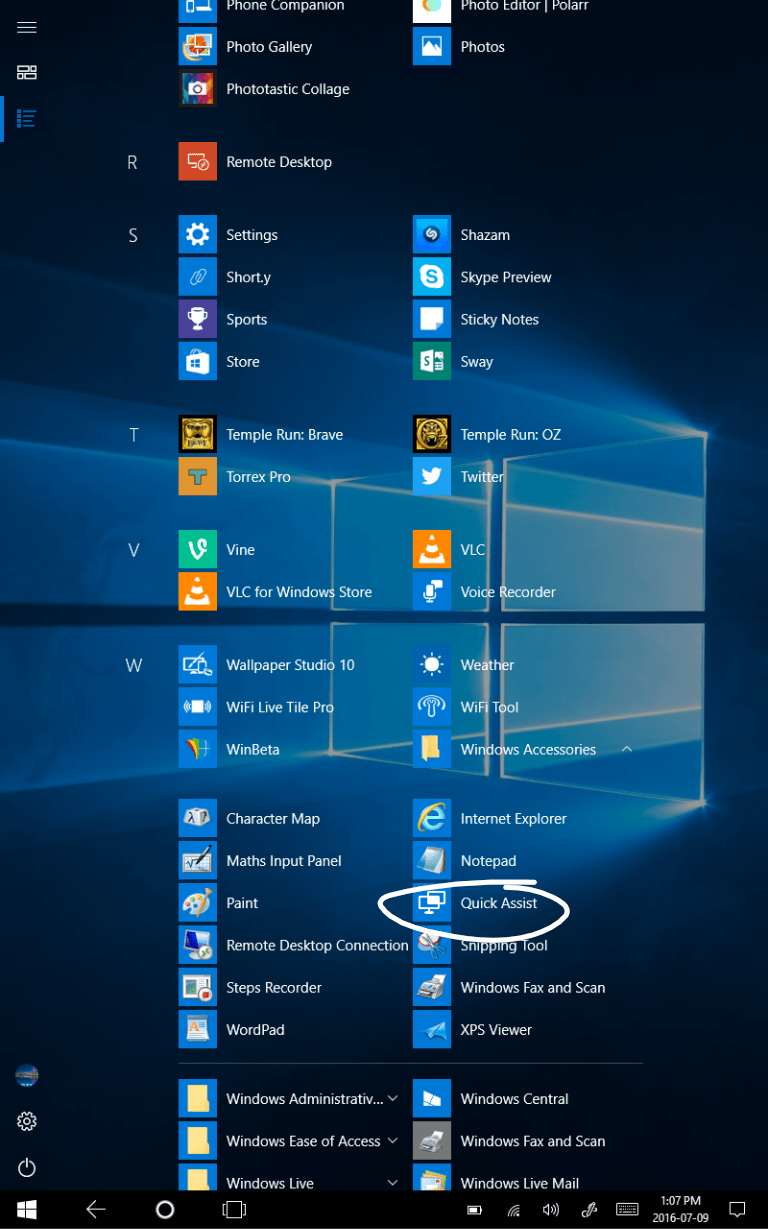Image resolution: width=768 pixels, height=1229 pixels.
Task: Launch Temple Run: OZ icon
Action: tap(432, 434)
